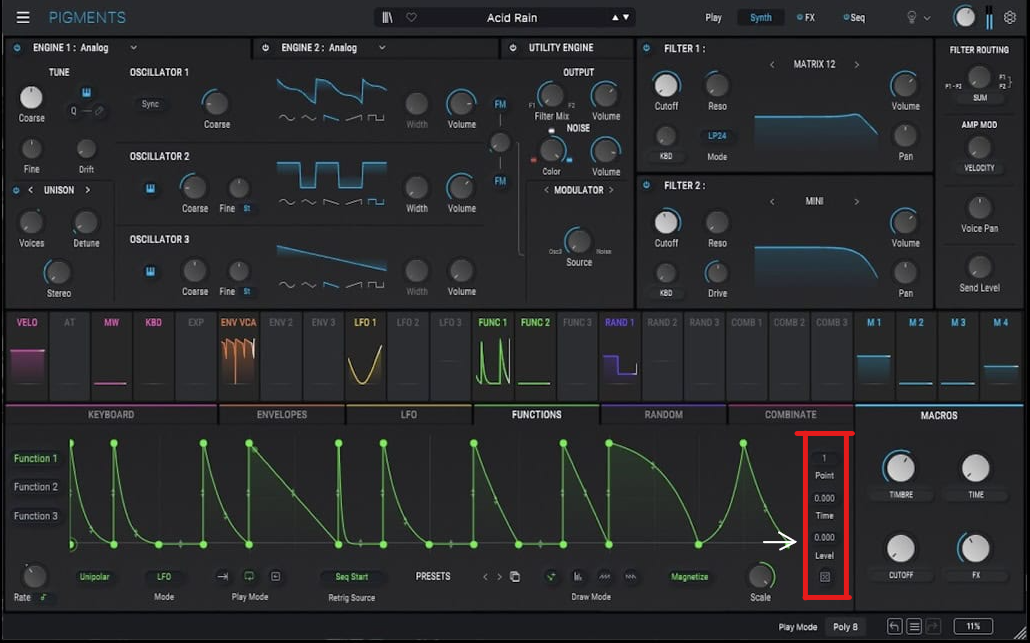Expand the dropdown next to the lightbulb

pyautogui.click(x=927, y=18)
